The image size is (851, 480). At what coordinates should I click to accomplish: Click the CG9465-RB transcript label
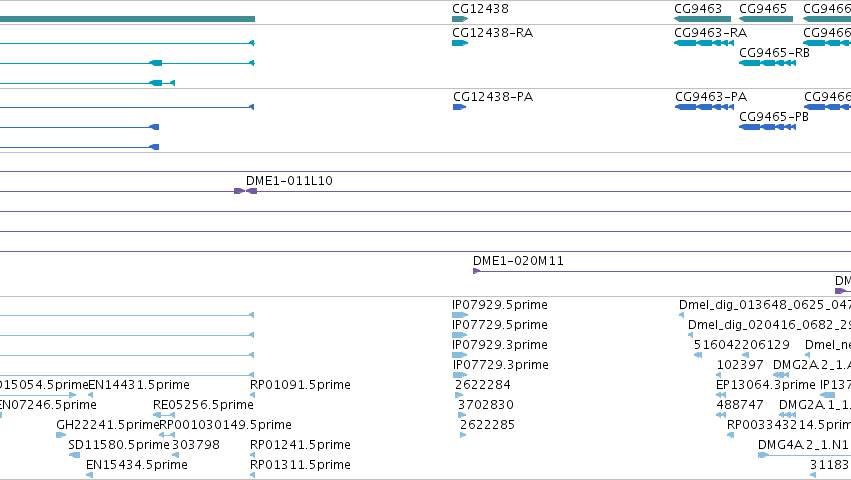click(774, 53)
